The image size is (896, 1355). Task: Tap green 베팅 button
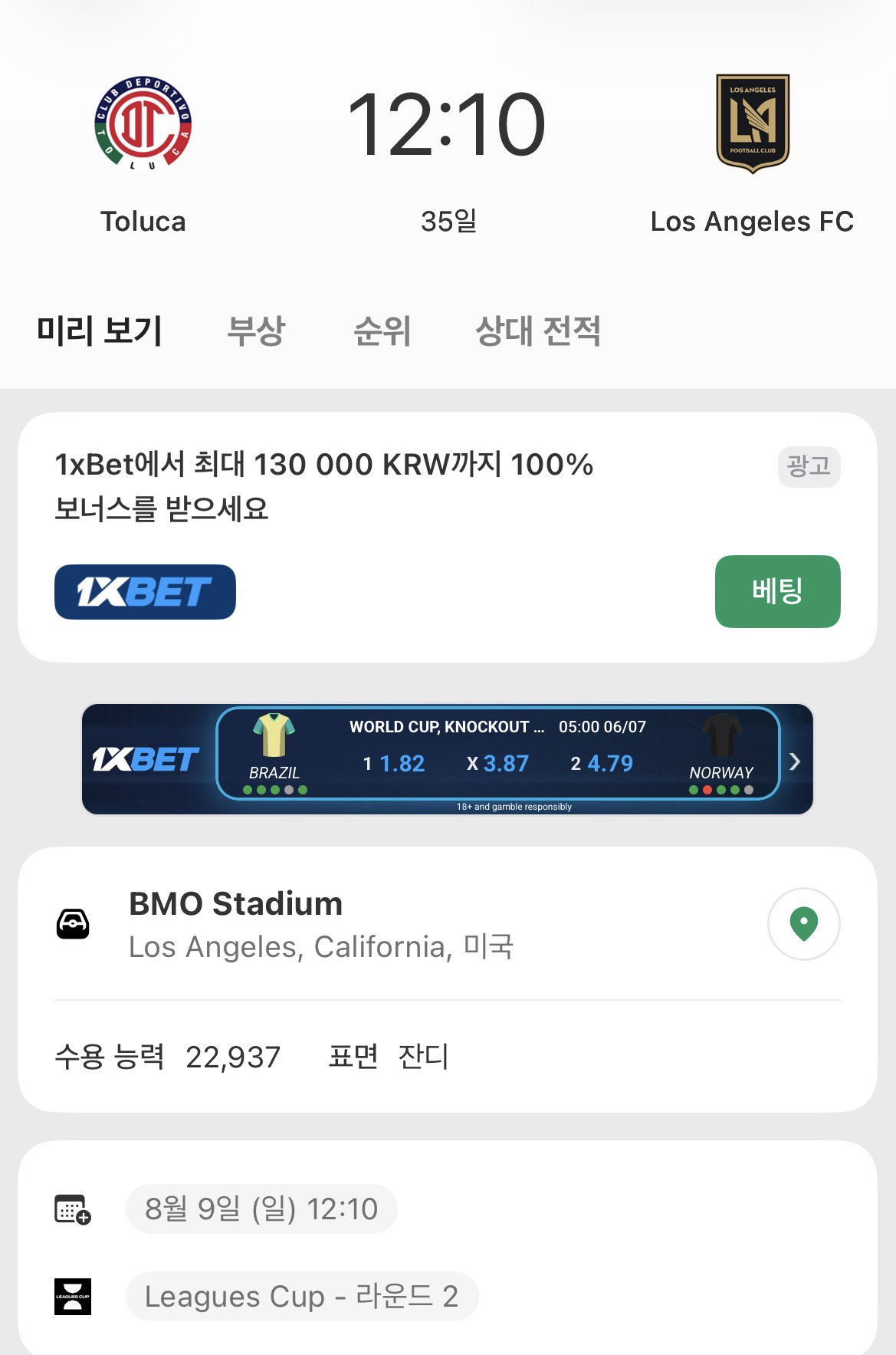point(777,591)
